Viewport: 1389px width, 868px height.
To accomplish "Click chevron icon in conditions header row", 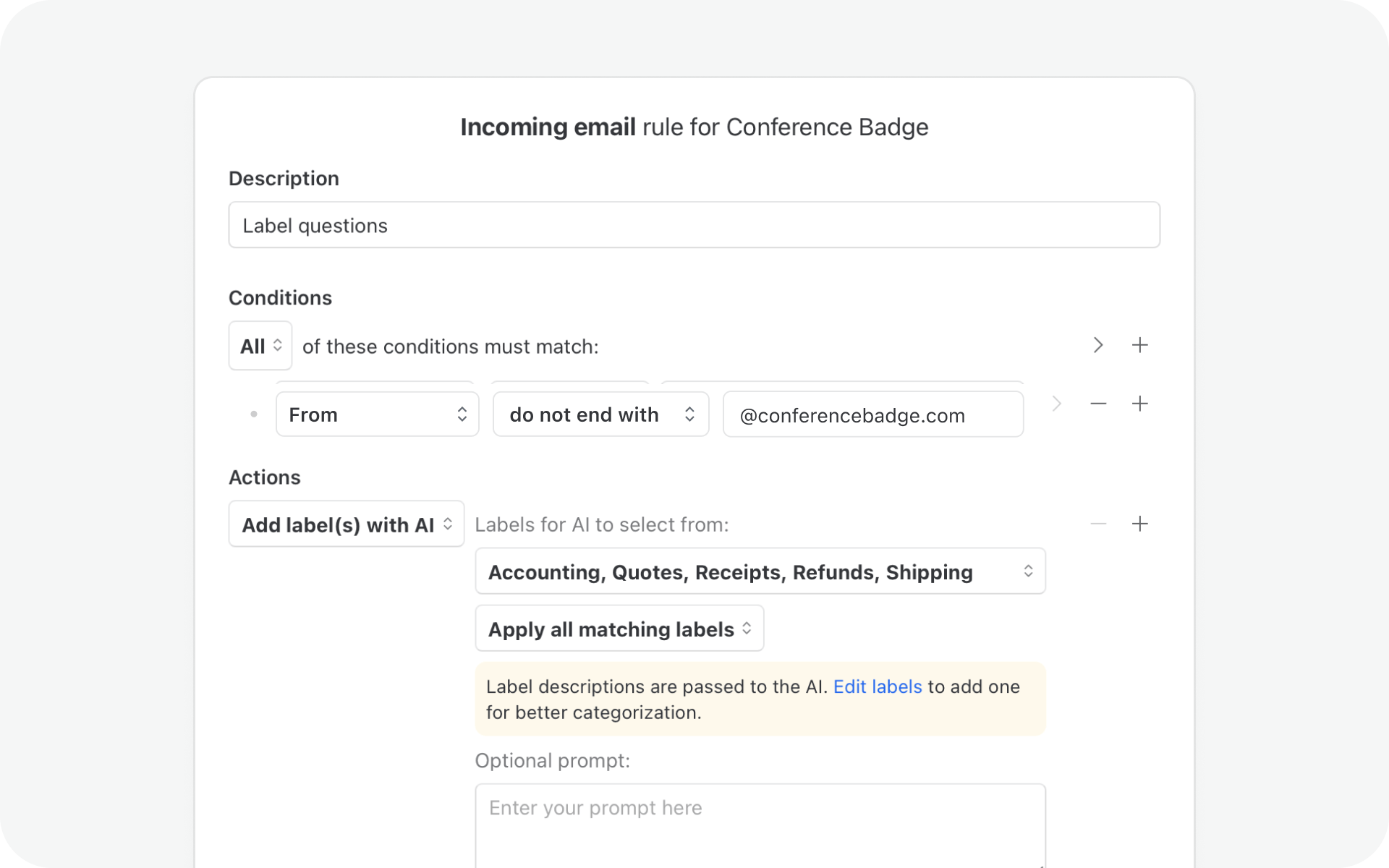I will [x=1097, y=345].
